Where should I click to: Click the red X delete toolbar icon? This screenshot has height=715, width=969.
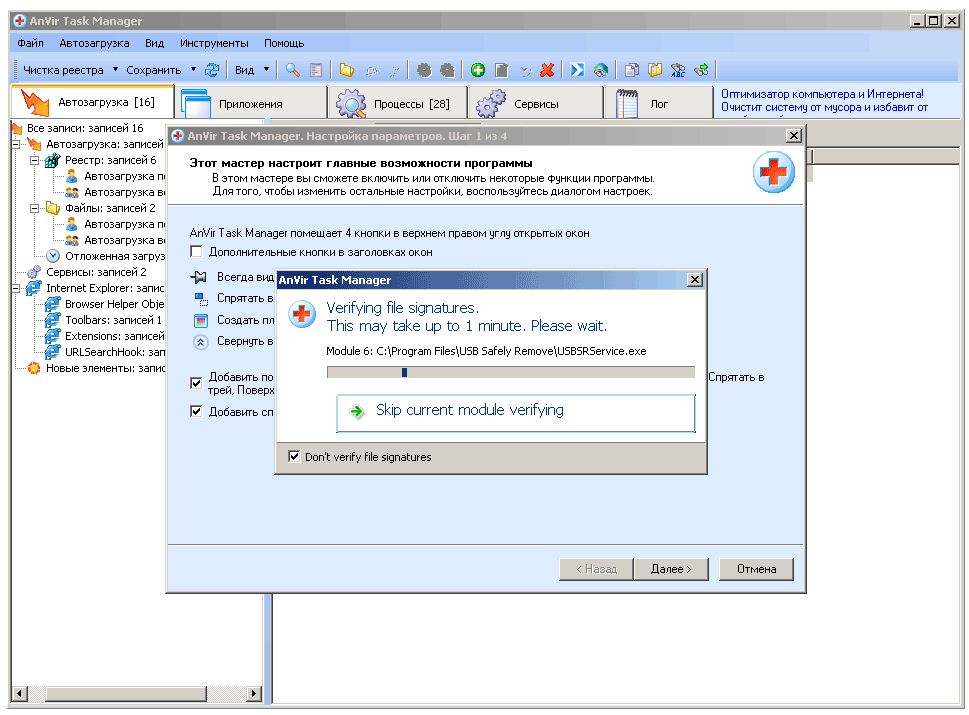547,70
